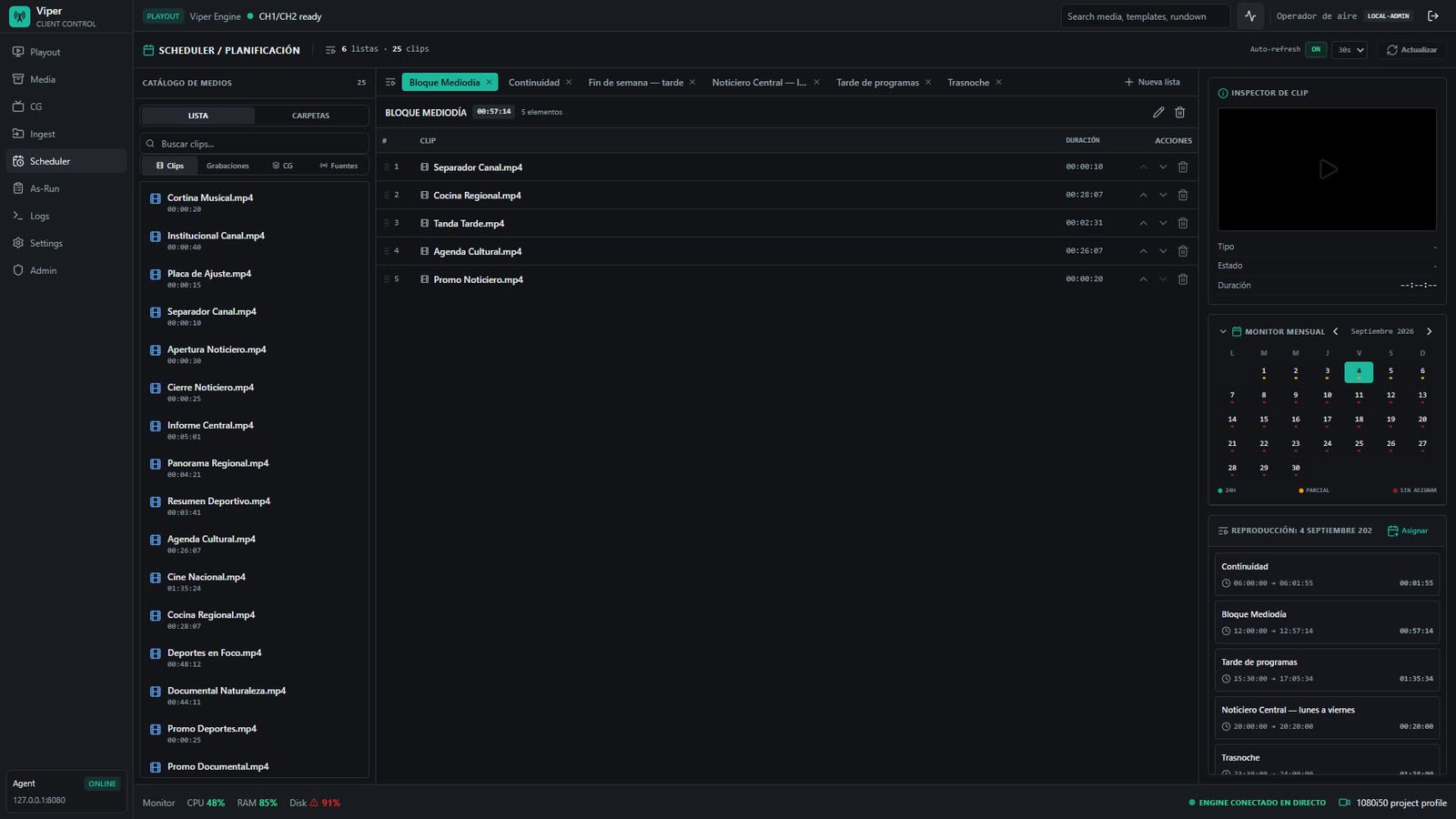Click the Asignar link
The height and width of the screenshot is (819, 1456).
(1408, 531)
